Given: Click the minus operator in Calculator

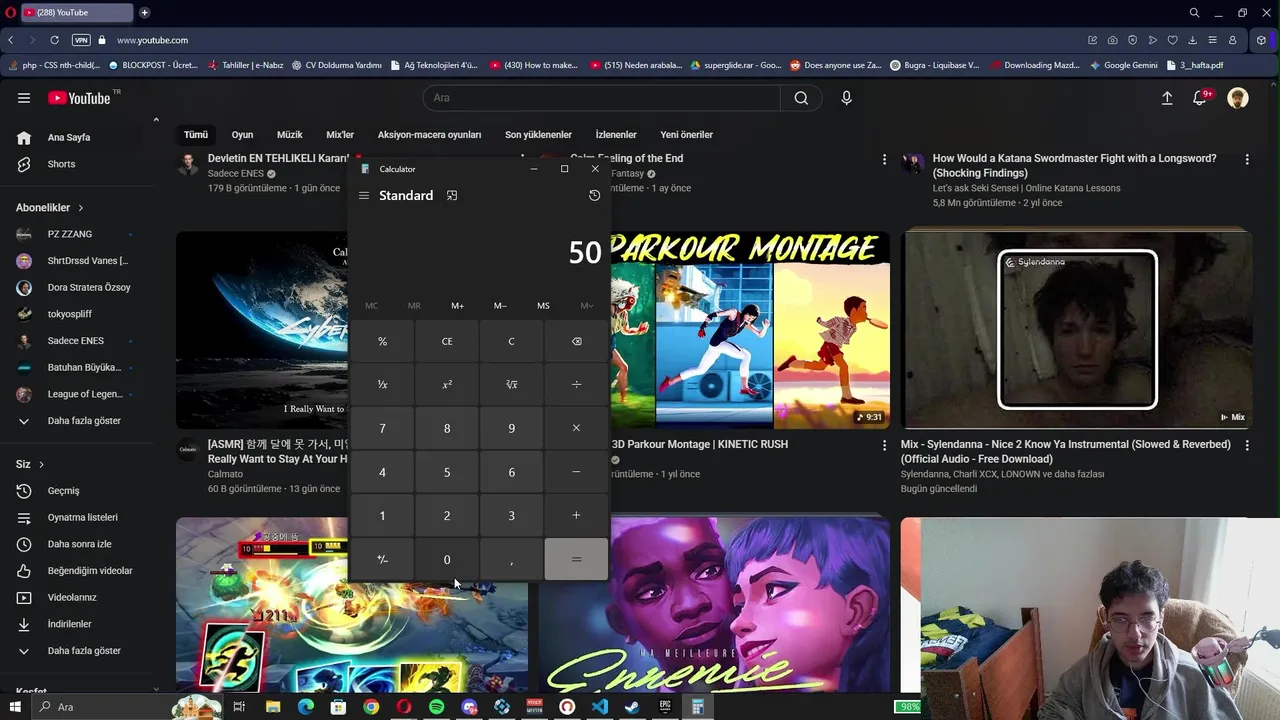Looking at the screenshot, I should [576, 472].
